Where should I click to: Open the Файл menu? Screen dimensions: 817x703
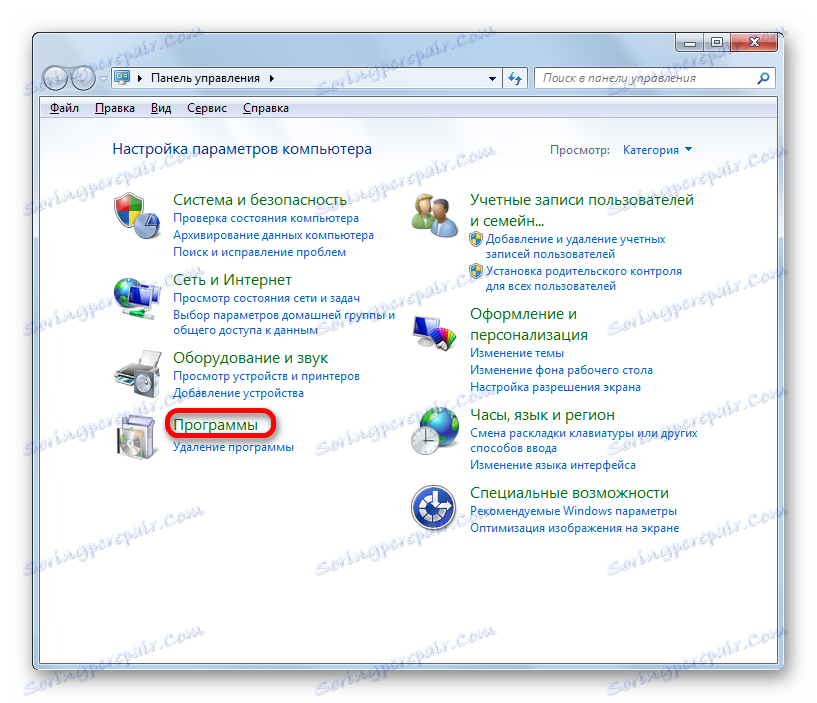pyautogui.click(x=65, y=108)
